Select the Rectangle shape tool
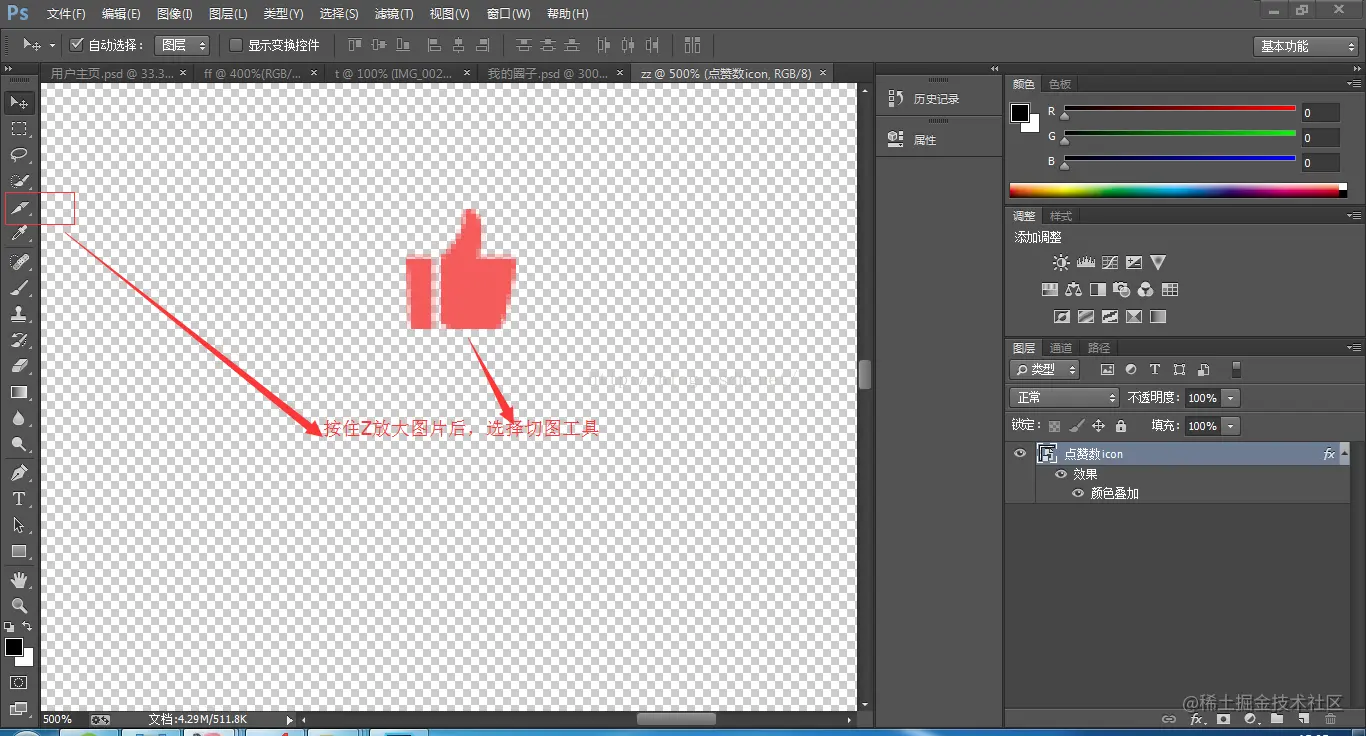The width and height of the screenshot is (1366, 736). 19,551
